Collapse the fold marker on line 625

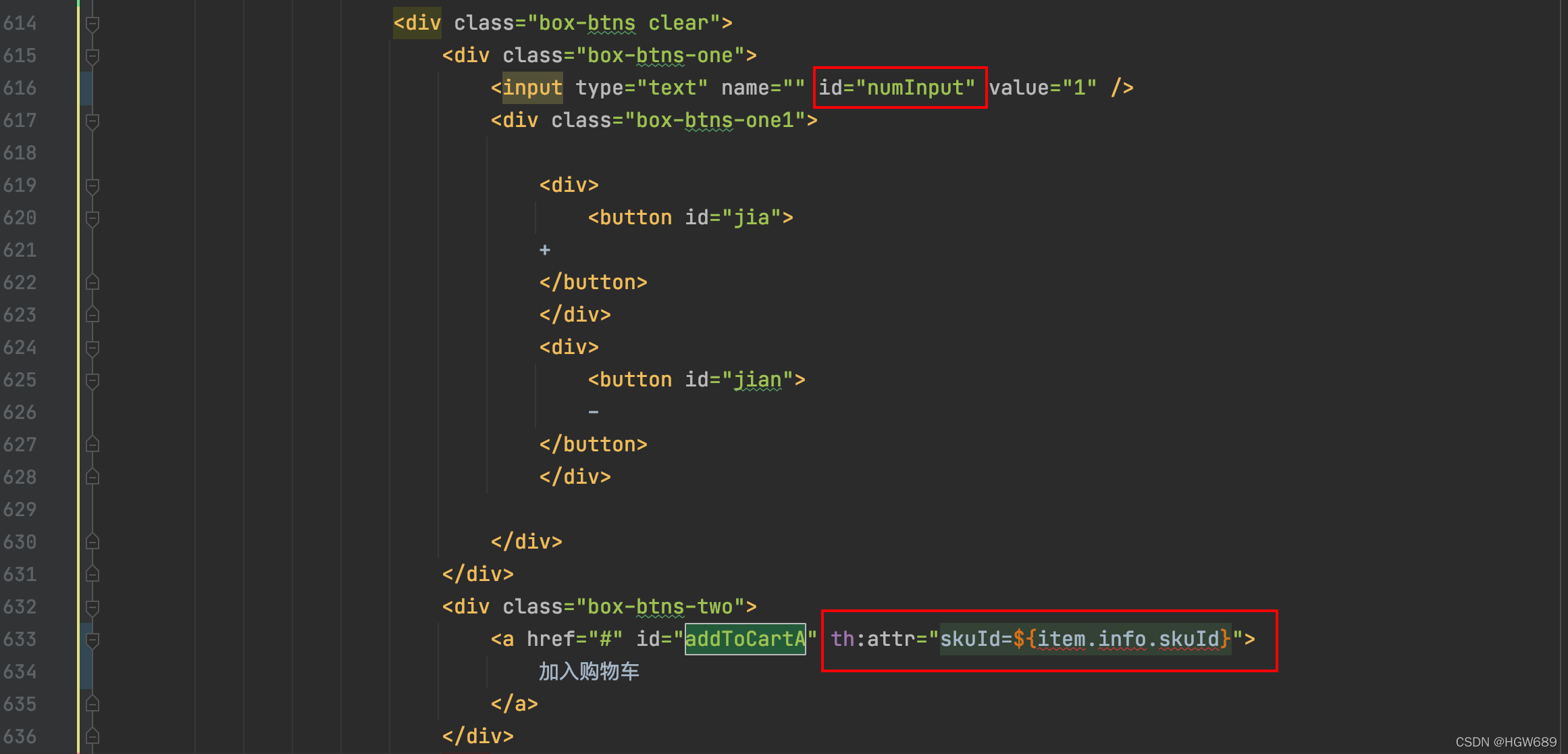coord(93,380)
